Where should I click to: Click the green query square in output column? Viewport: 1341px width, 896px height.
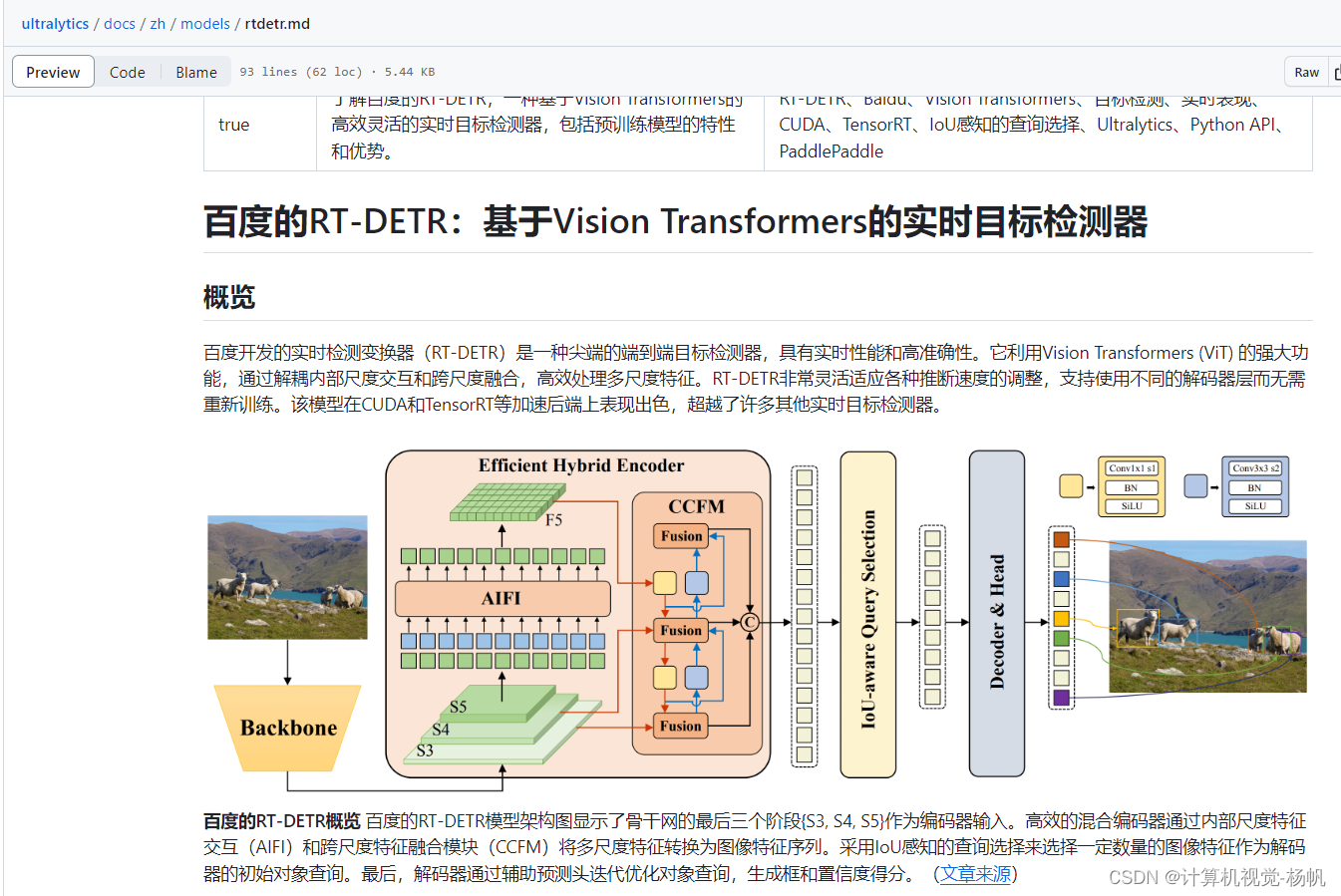pos(1062,638)
